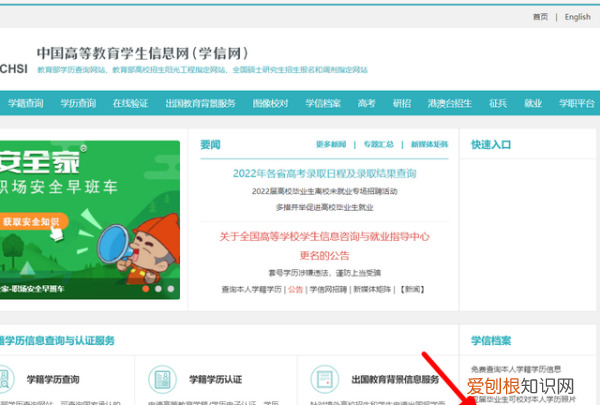Open 更多新闻 link
Image resolution: width=600 pixels, height=405 pixels.
[331, 144]
